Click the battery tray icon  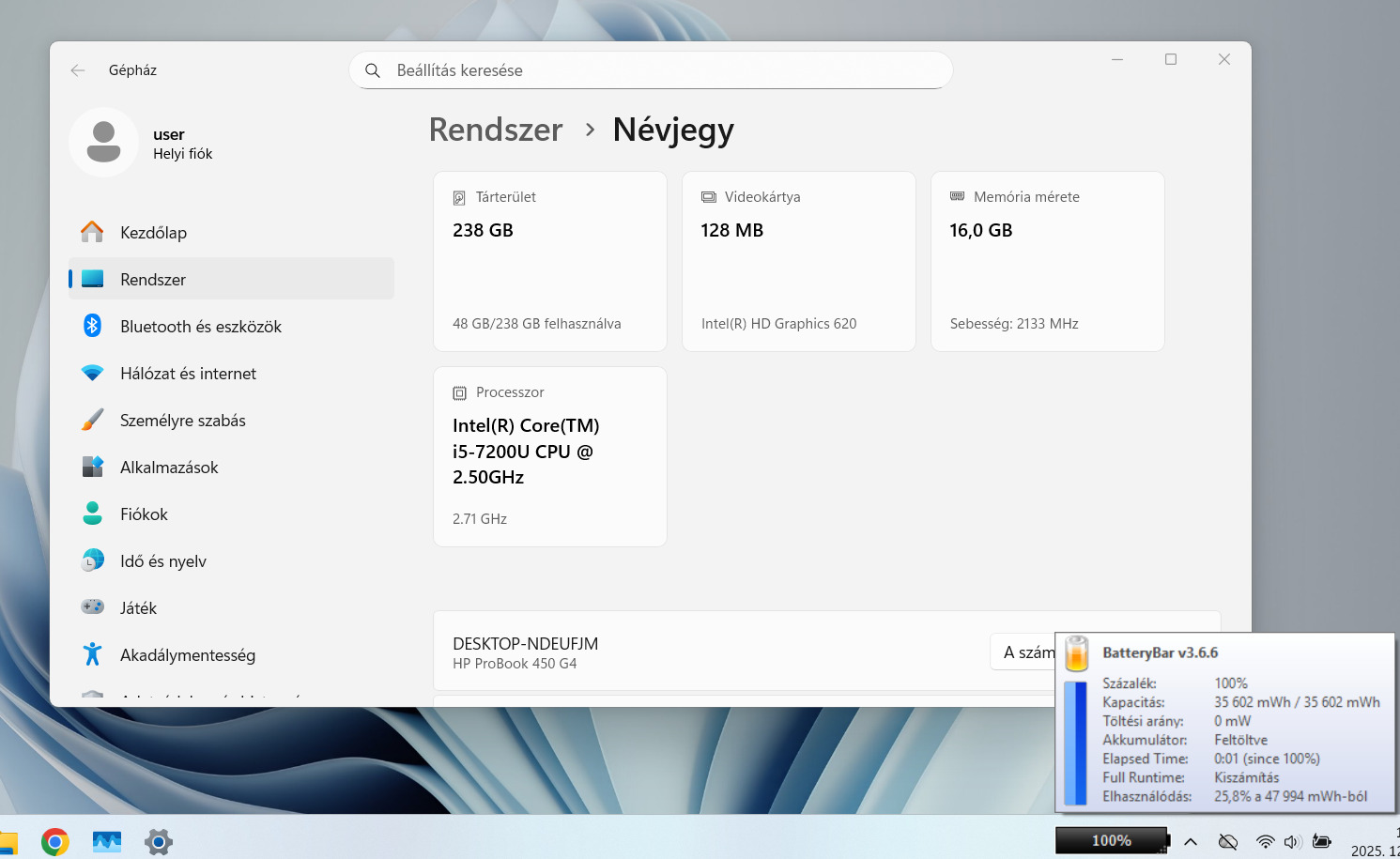click(1322, 841)
